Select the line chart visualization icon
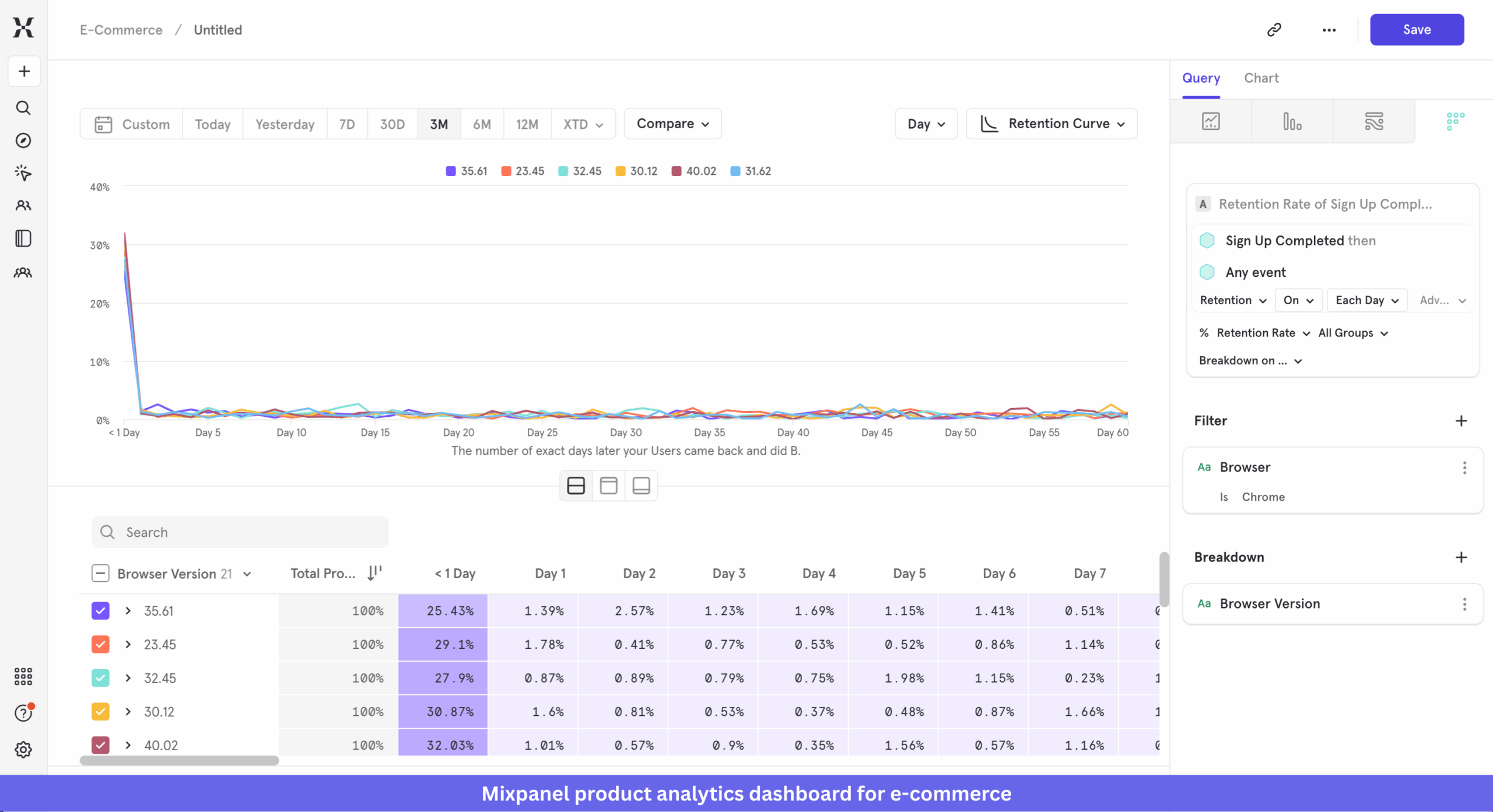 coord(1211,121)
